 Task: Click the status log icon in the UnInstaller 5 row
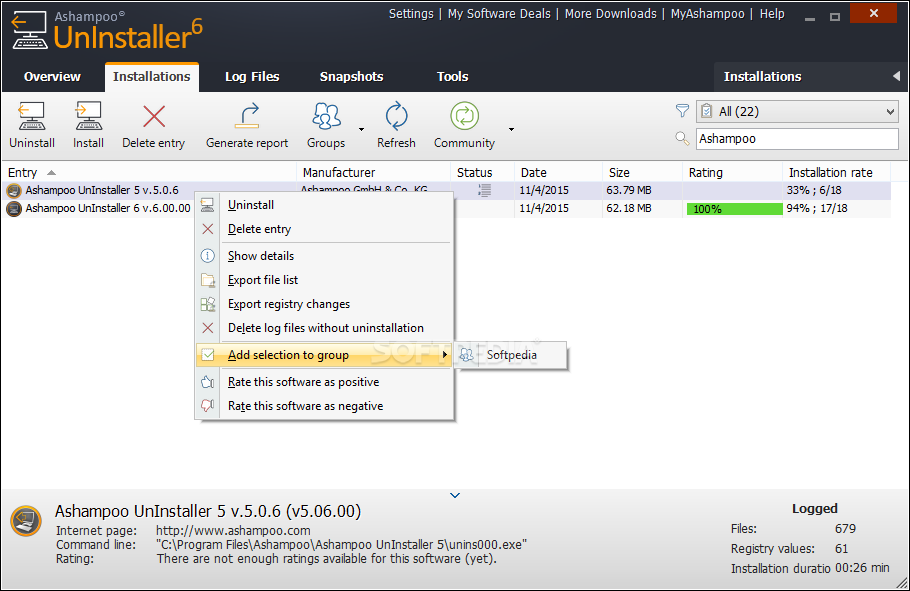(484, 190)
